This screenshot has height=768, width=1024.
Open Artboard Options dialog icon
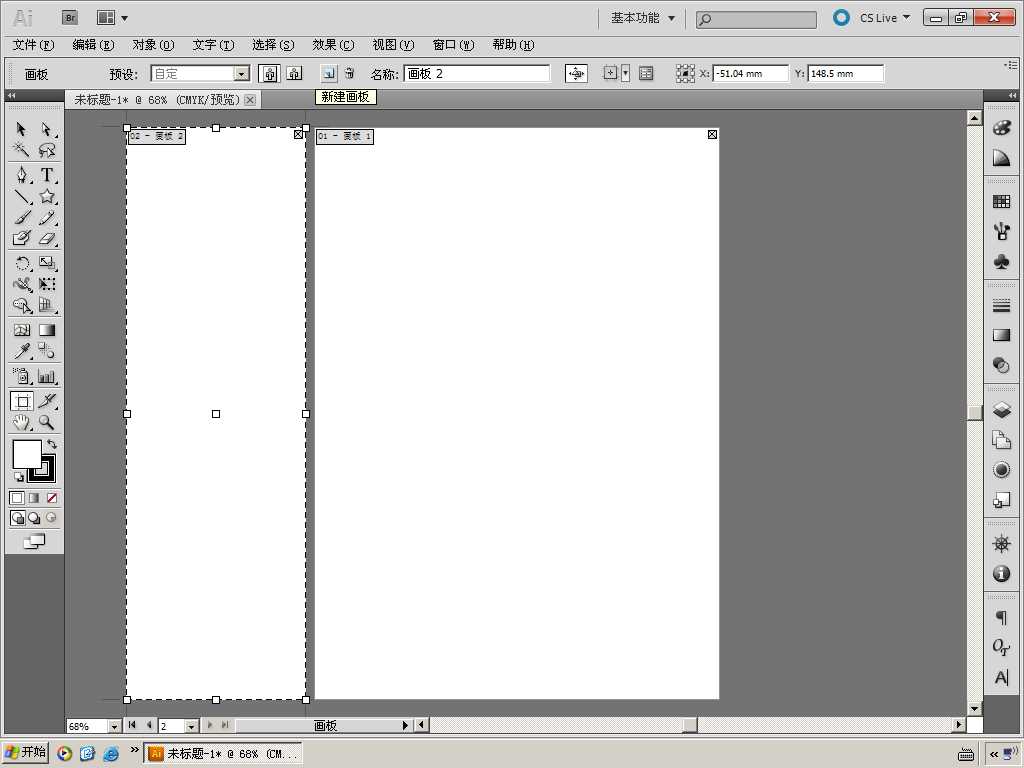pos(646,74)
